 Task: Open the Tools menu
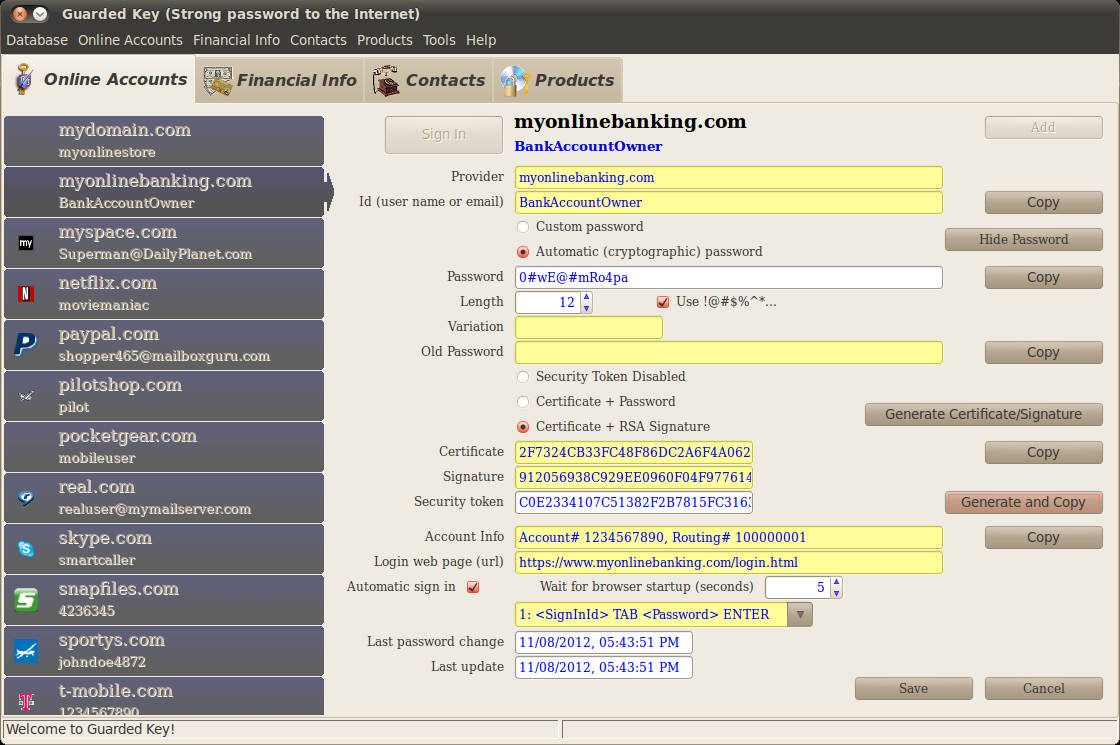439,40
